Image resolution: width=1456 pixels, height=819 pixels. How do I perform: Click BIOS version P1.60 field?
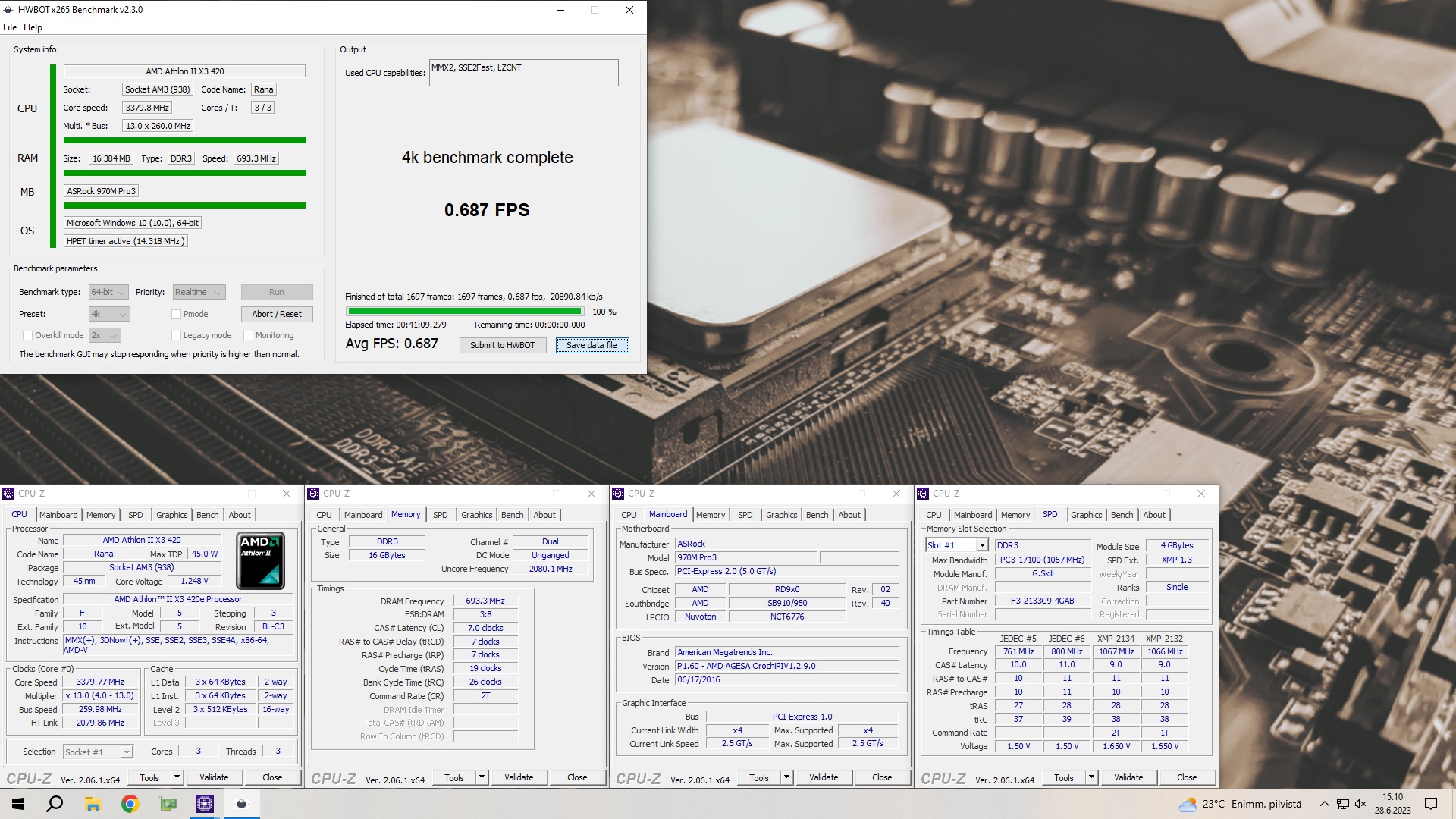click(x=786, y=666)
